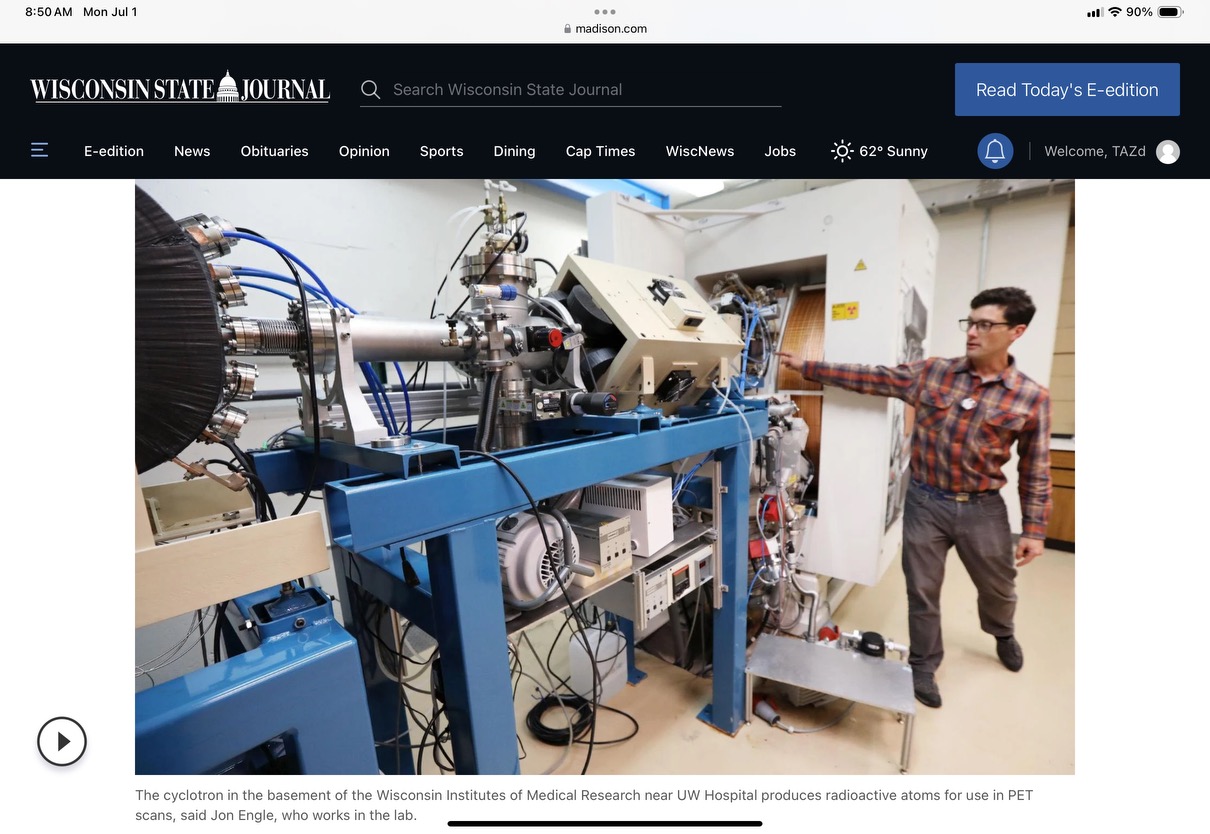Tap the cyclotron article photo
Screen dimensions: 1210x834
[605, 476]
